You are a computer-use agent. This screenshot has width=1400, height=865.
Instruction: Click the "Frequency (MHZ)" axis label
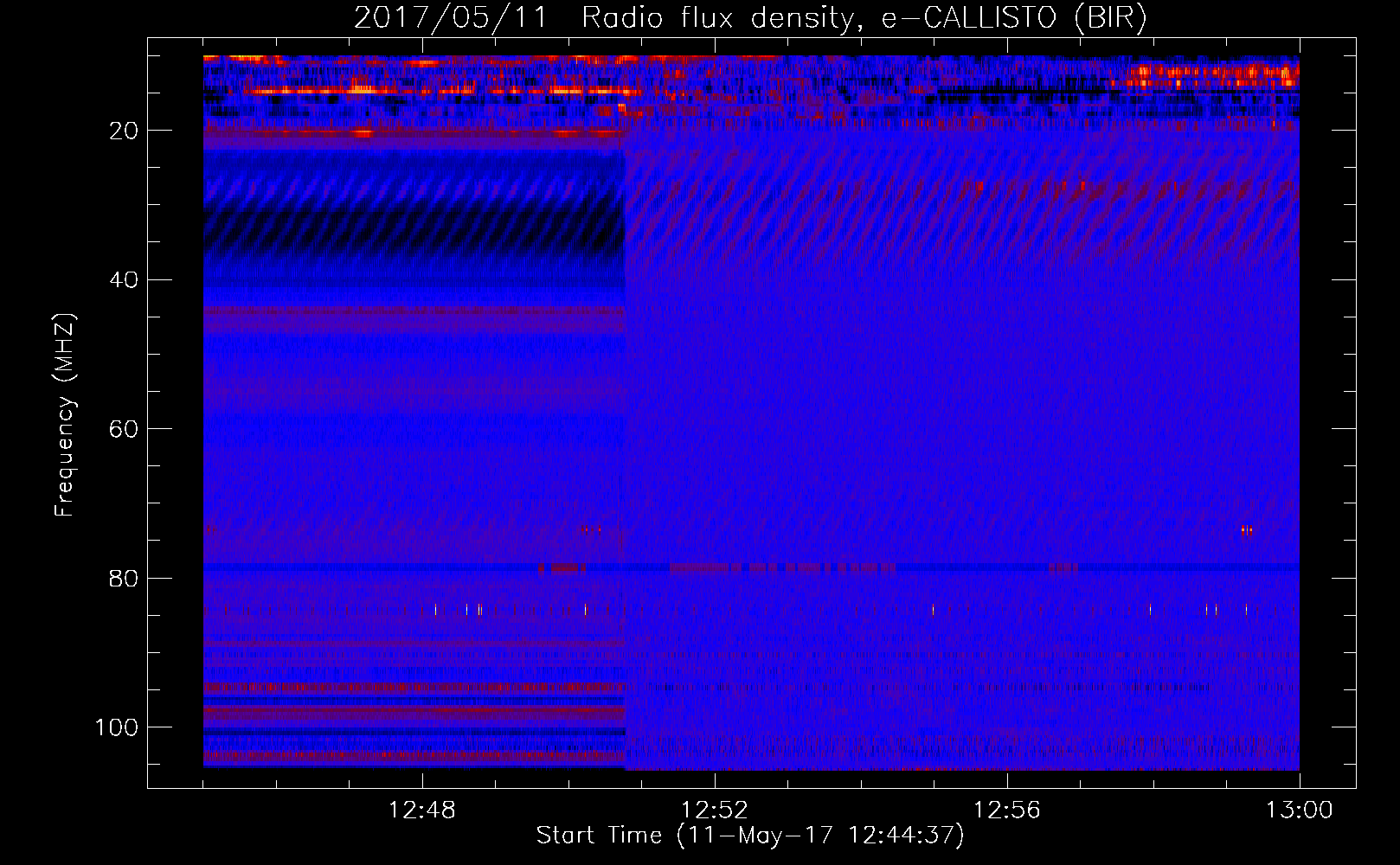(x=65, y=415)
